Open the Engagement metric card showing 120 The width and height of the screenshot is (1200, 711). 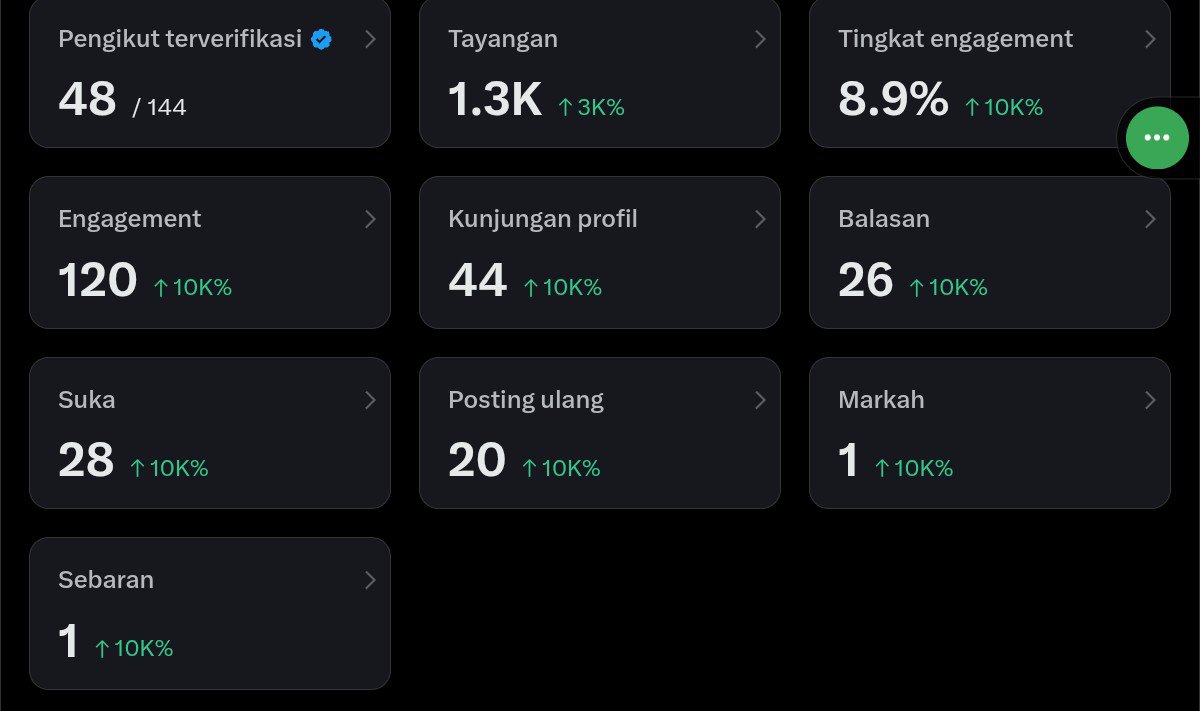pos(210,253)
